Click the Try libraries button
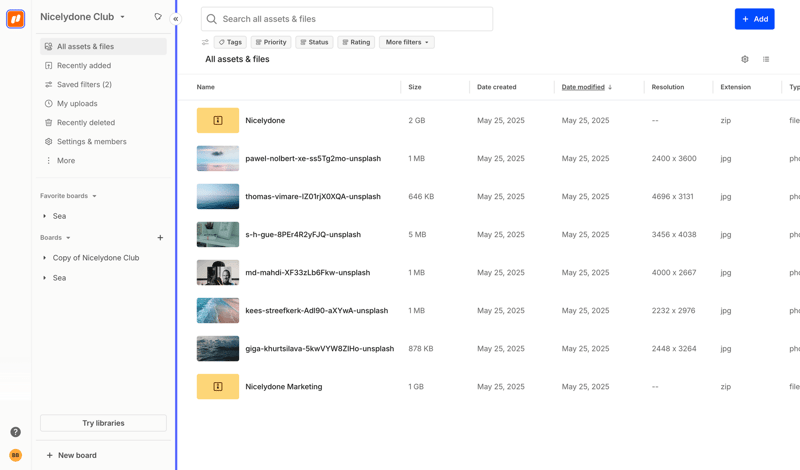Viewport: 800px width, 470px height. [x=103, y=423]
